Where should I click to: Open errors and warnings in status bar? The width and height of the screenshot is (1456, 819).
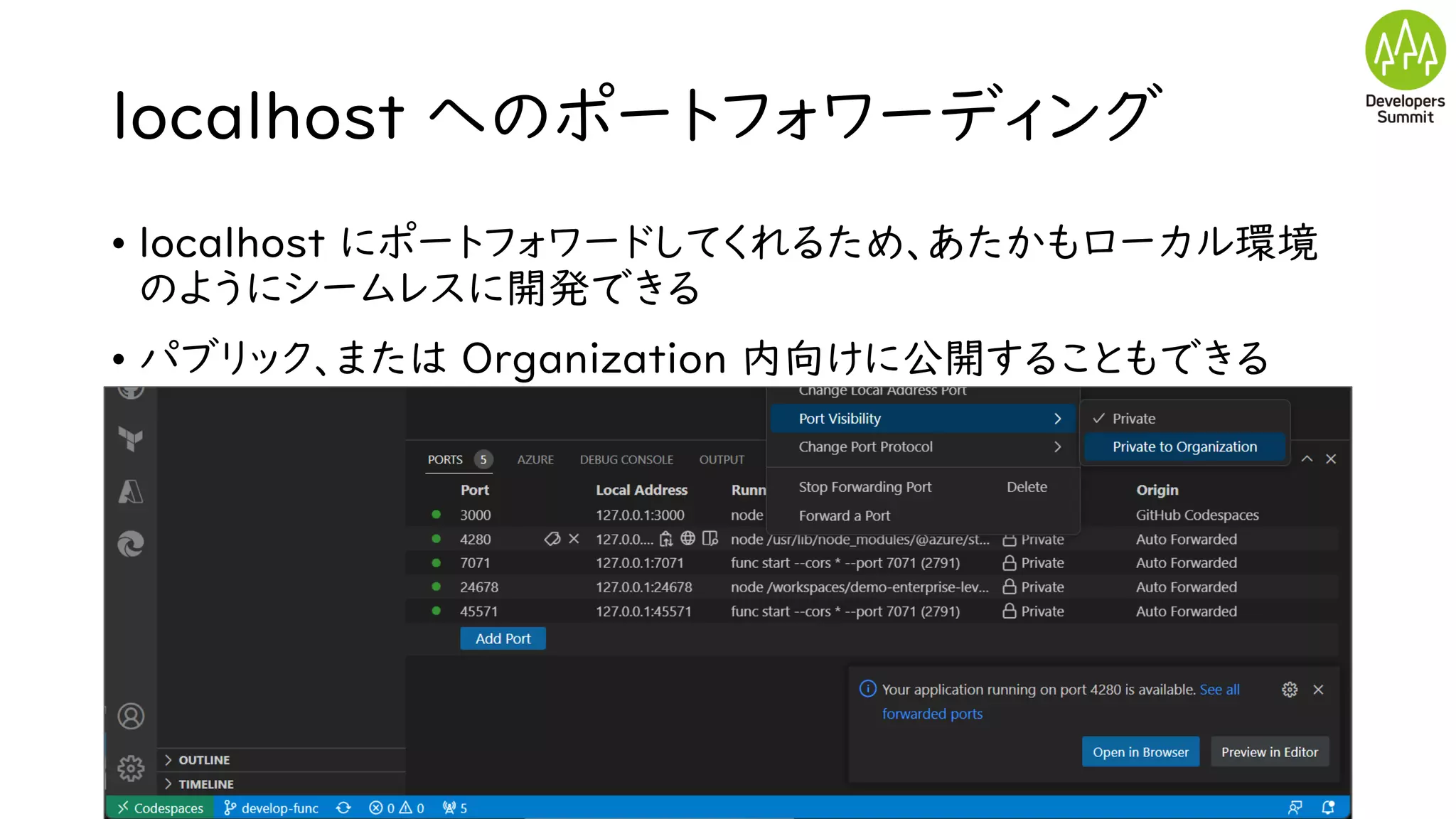point(396,808)
